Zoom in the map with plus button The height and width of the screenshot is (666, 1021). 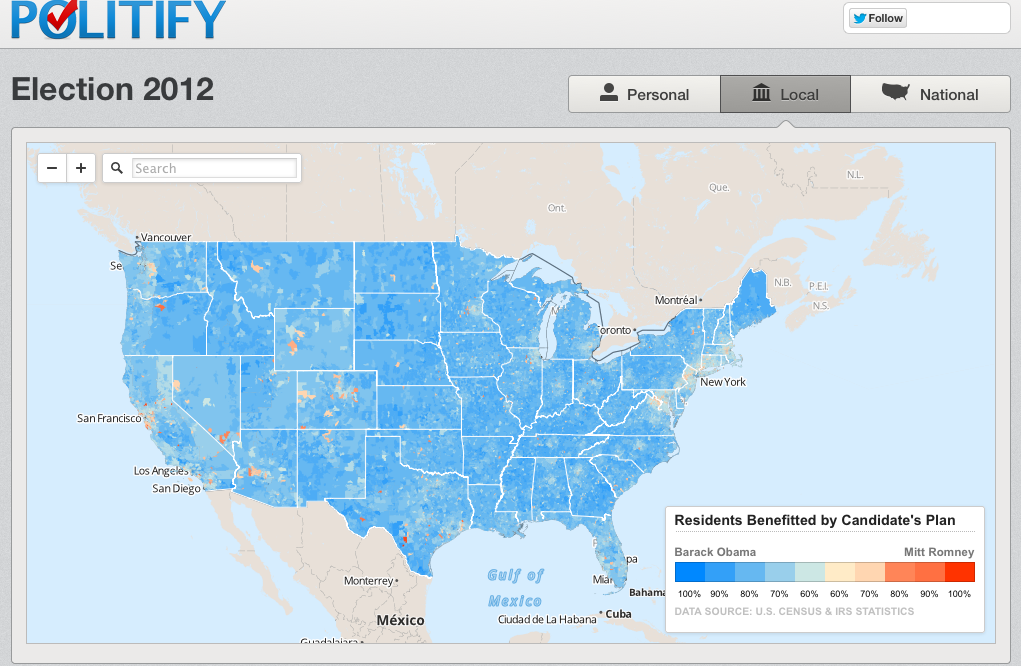tap(81, 168)
